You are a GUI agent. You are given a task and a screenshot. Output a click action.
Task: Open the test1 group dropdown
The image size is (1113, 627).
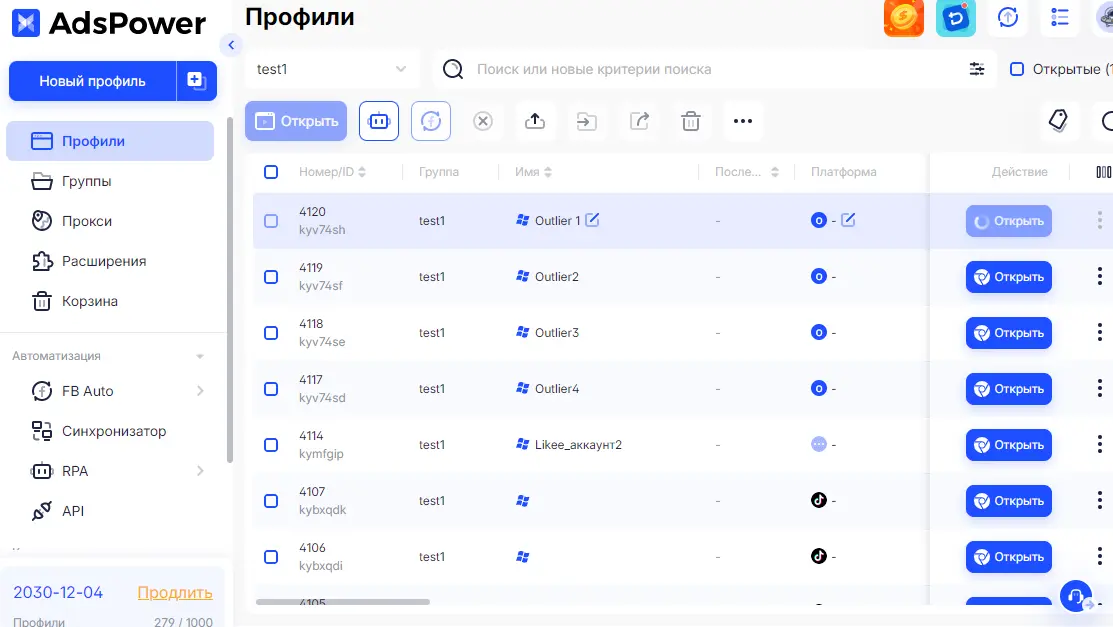click(x=331, y=69)
